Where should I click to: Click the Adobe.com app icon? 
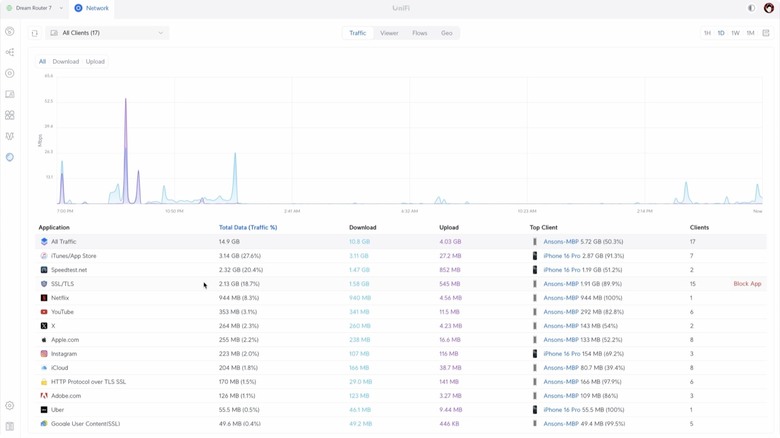(x=44, y=396)
